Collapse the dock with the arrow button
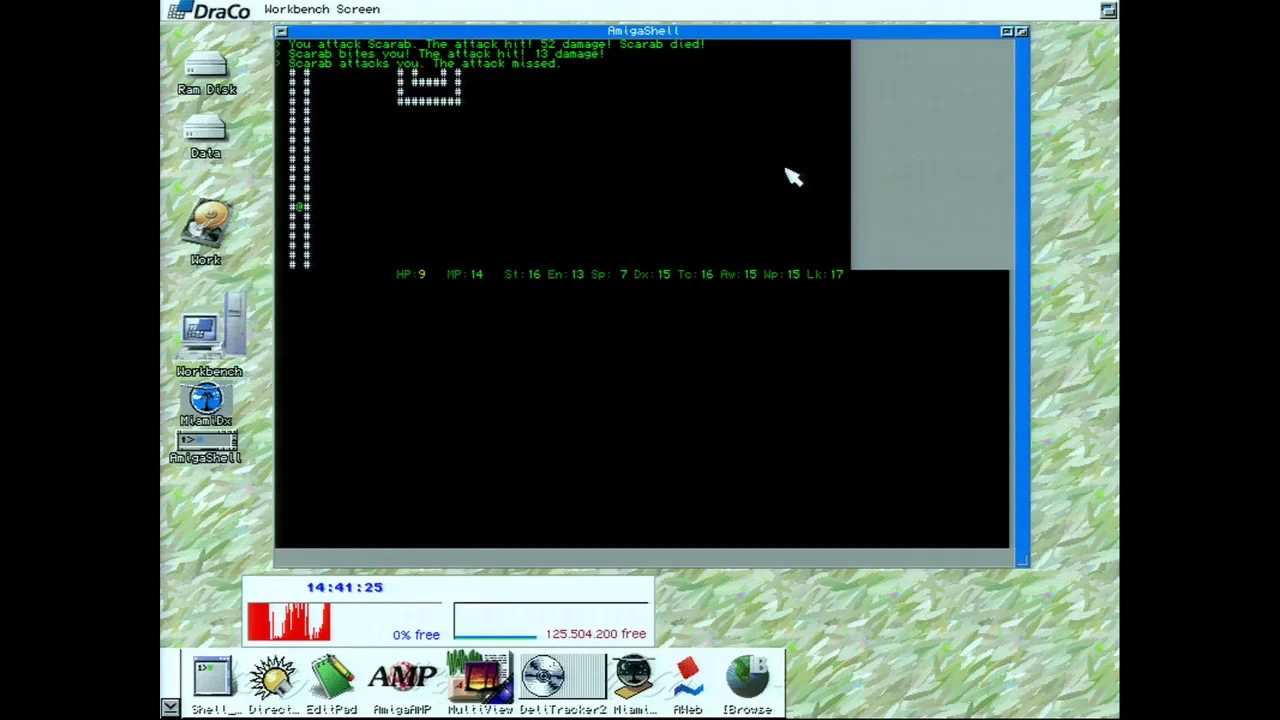The image size is (1280, 720). [170, 707]
